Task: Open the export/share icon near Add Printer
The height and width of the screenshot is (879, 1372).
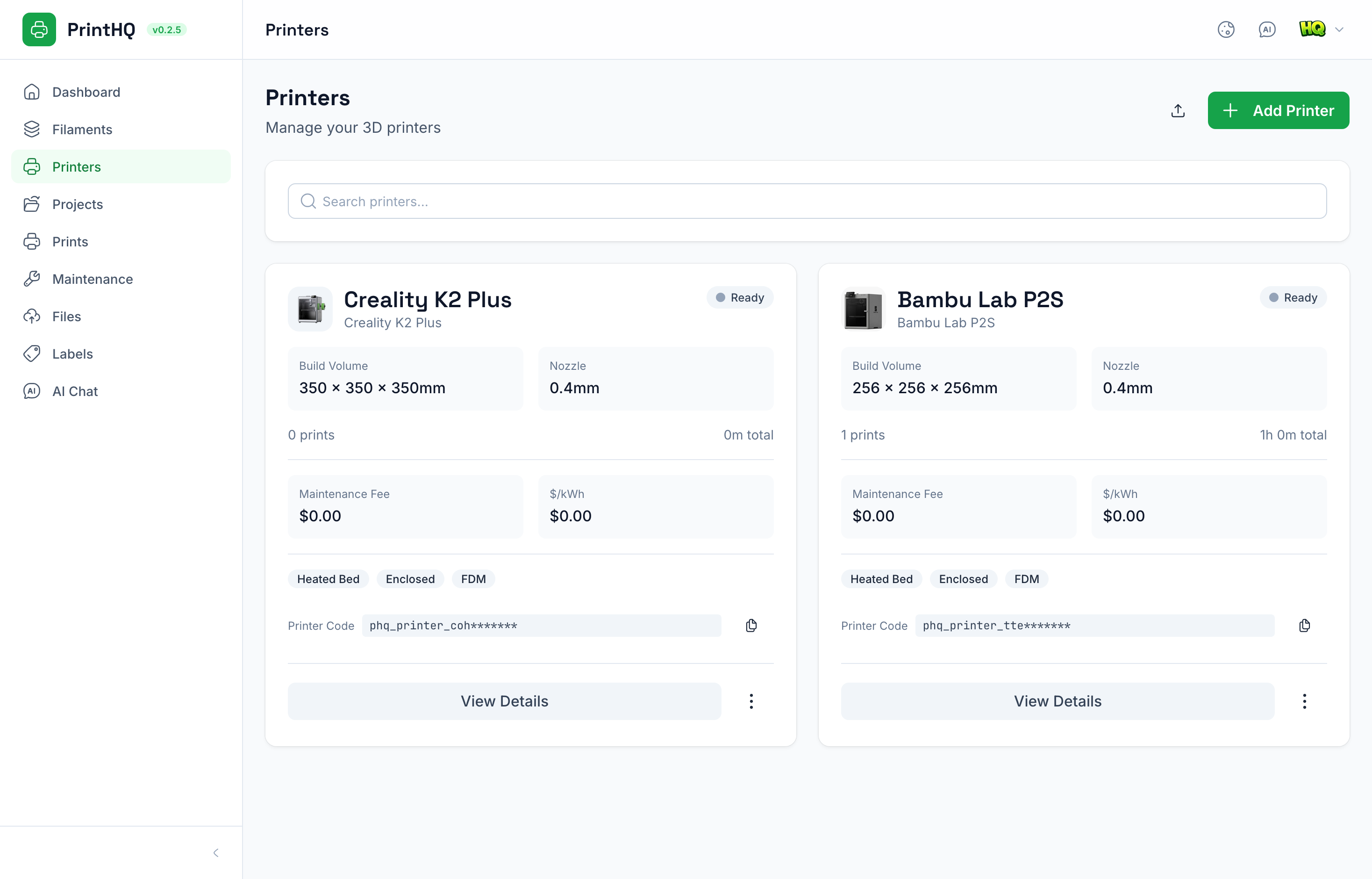Action: pyautogui.click(x=1178, y=110)
